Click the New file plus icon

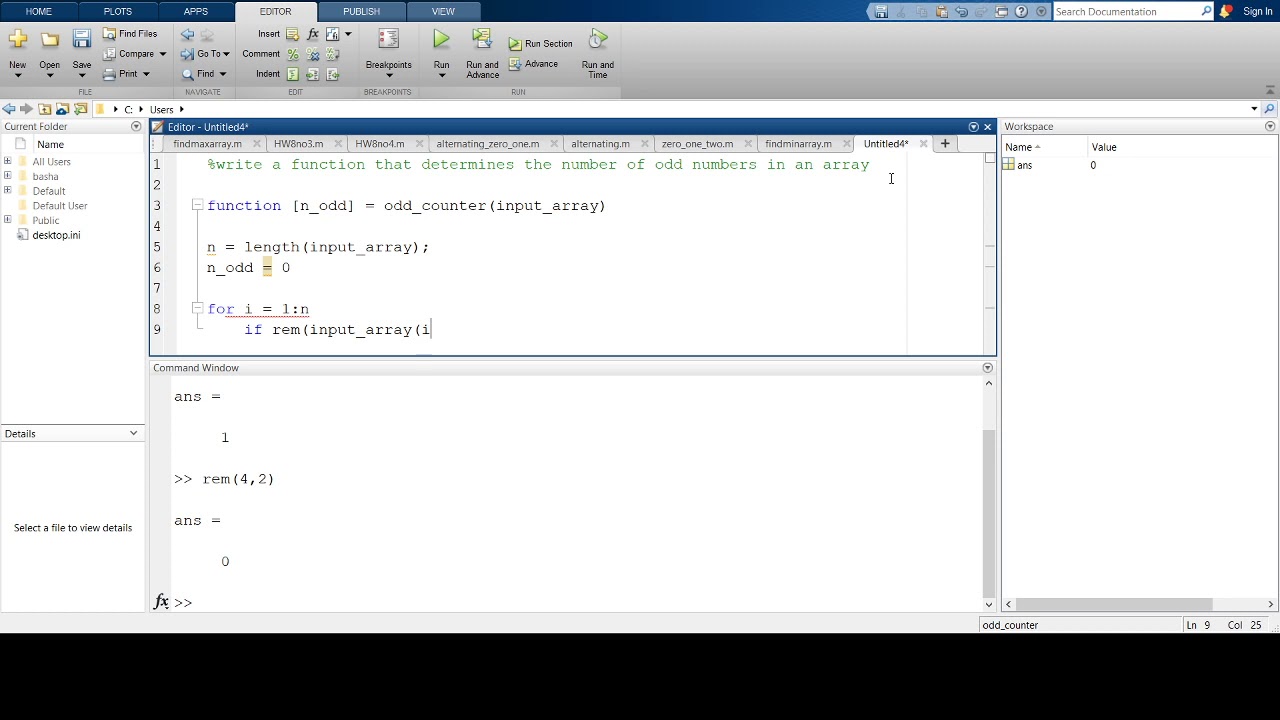(17, 40)
